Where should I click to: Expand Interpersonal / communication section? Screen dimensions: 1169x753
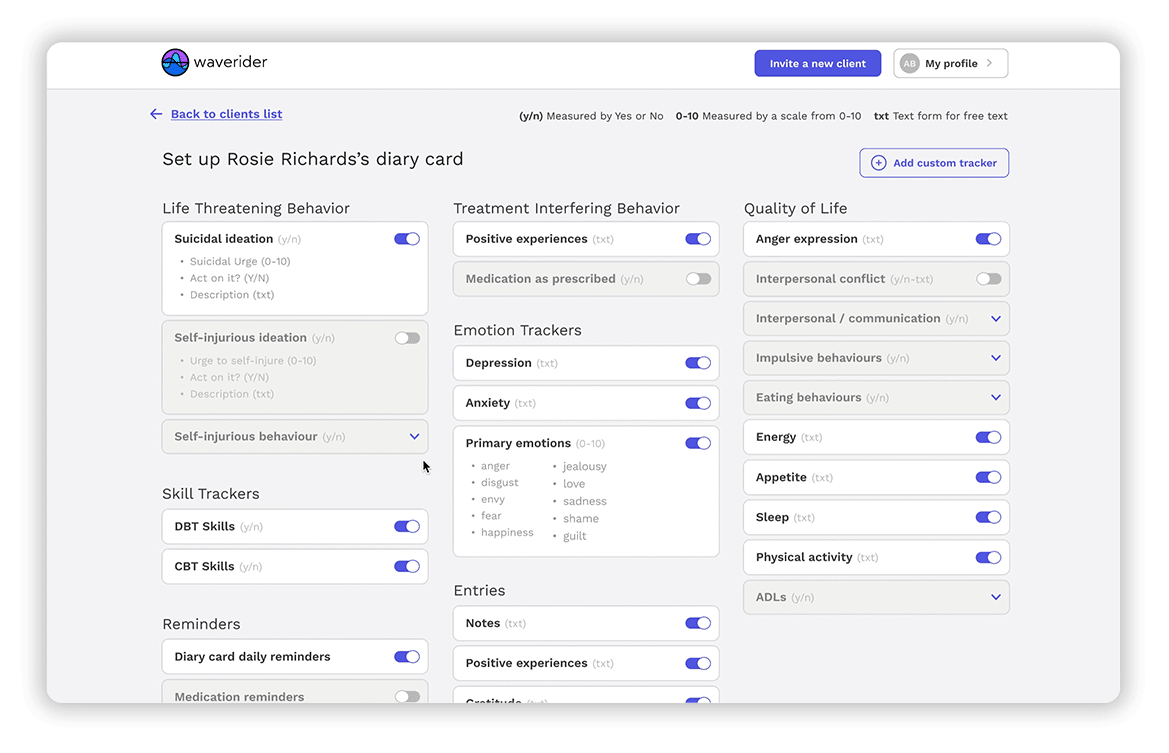(x=995, y=318)
